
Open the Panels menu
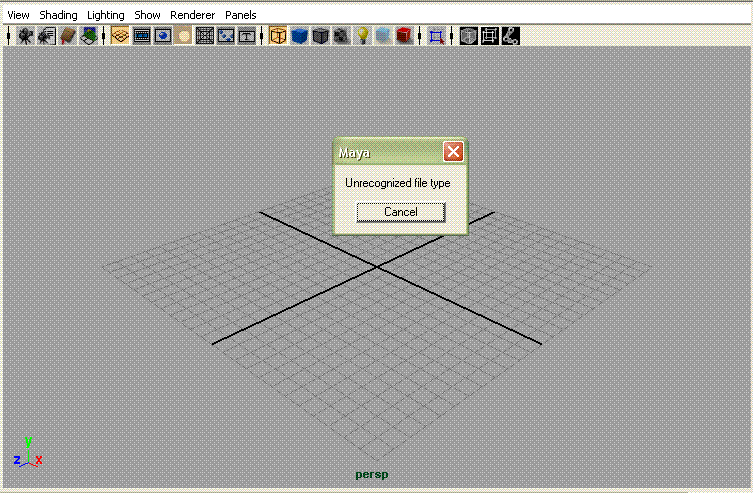[x=241, y=15]
